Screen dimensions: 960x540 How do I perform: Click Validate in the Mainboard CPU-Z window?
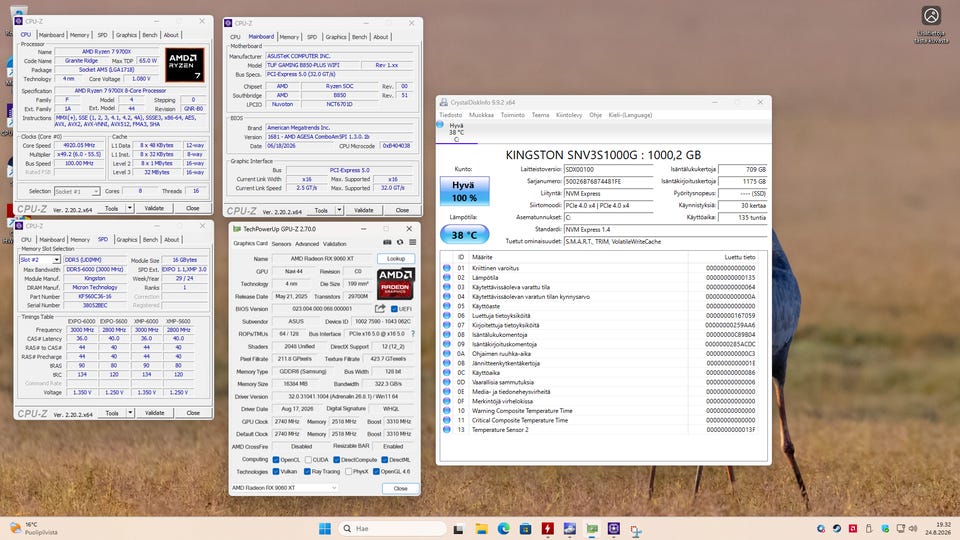click(364, 210)
